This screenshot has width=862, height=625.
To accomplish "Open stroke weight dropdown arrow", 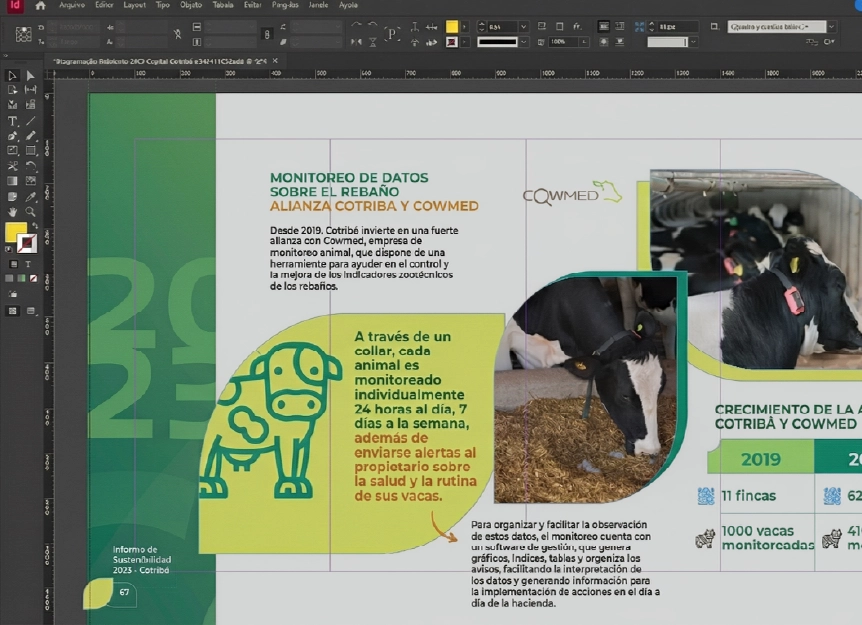I will (x=523, y=26).
